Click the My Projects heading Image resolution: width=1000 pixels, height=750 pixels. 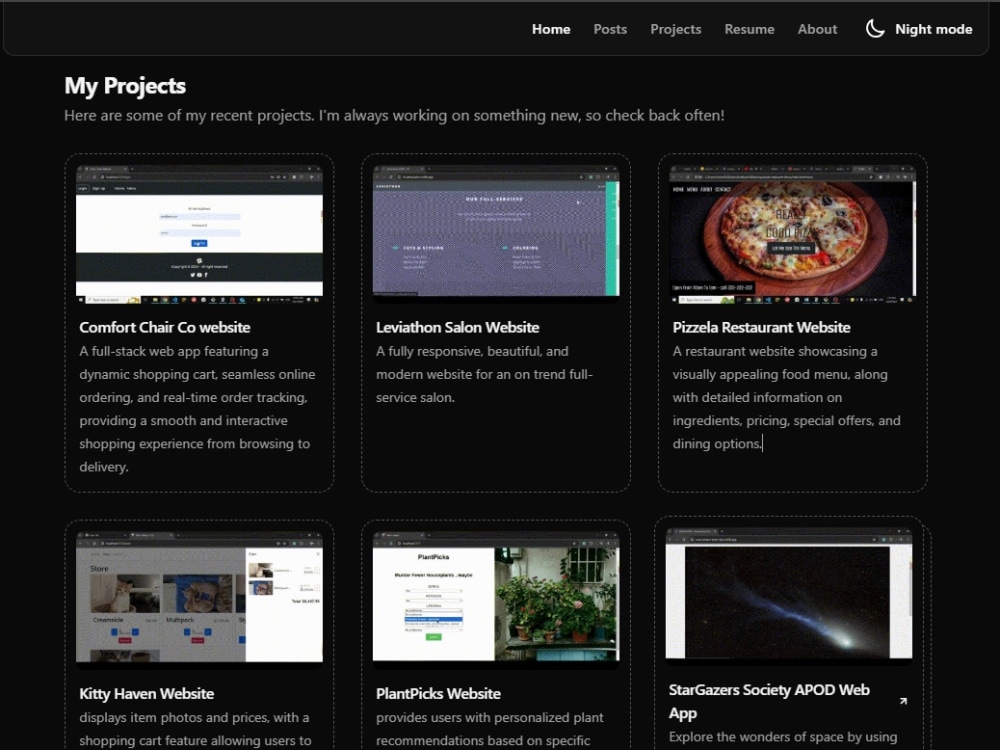[x=125, y=85]
